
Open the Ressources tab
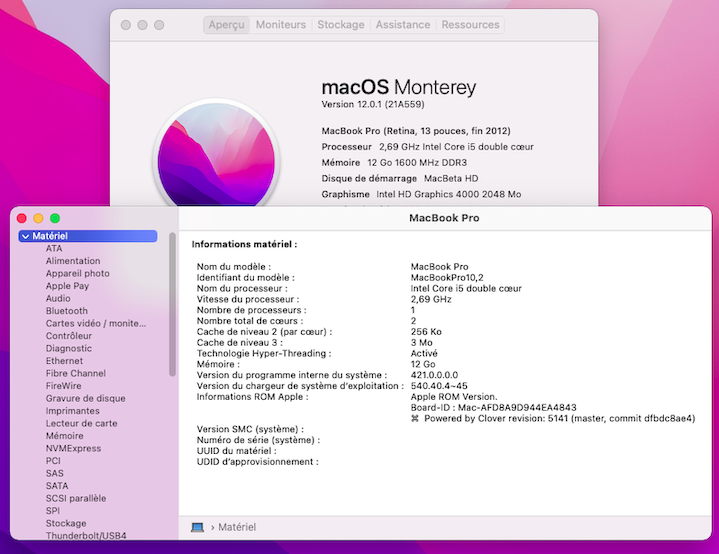[470, 25]
